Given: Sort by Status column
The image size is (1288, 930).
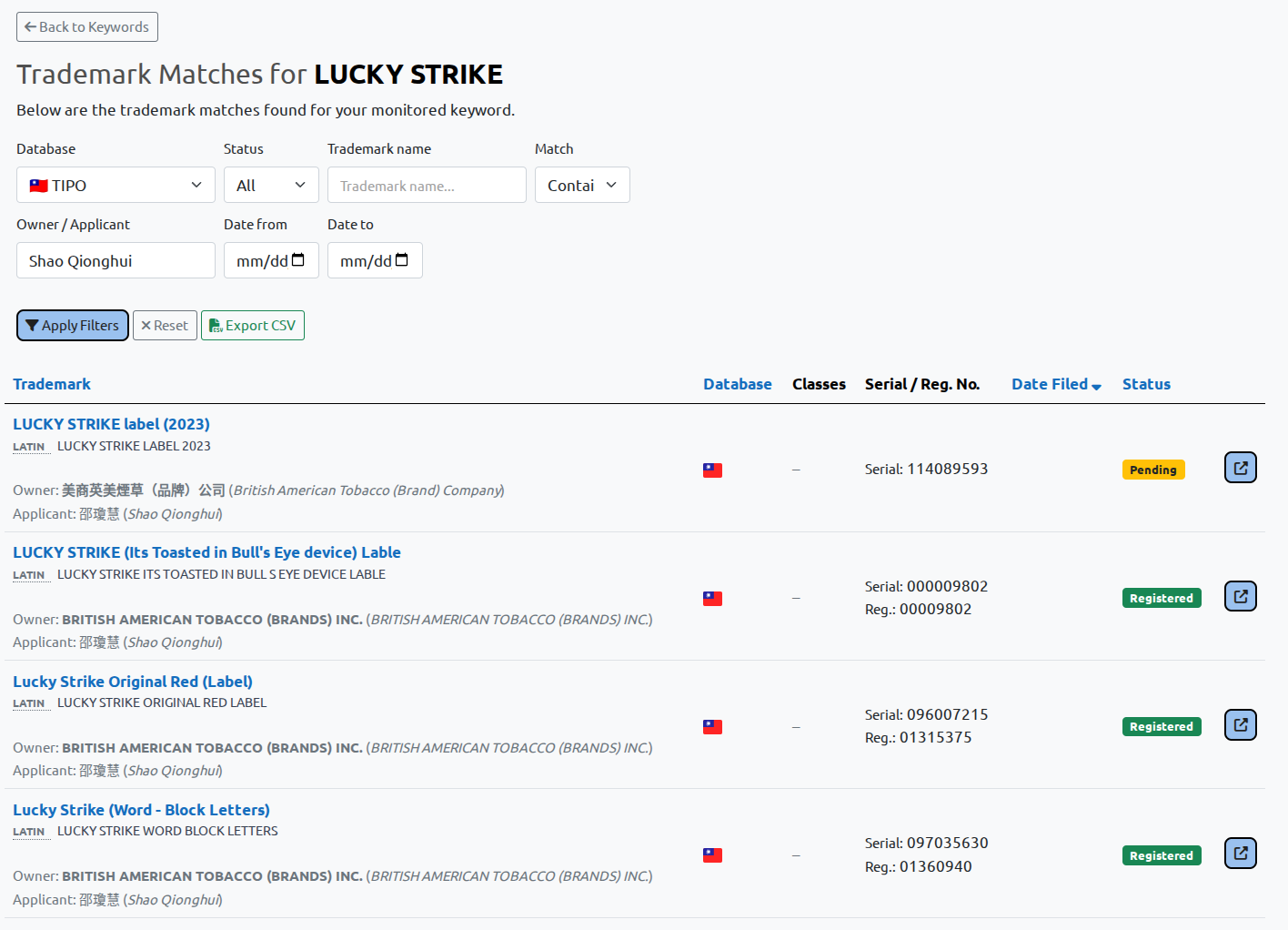Looking at the screenshot, I should click(x=1146, y=384).
